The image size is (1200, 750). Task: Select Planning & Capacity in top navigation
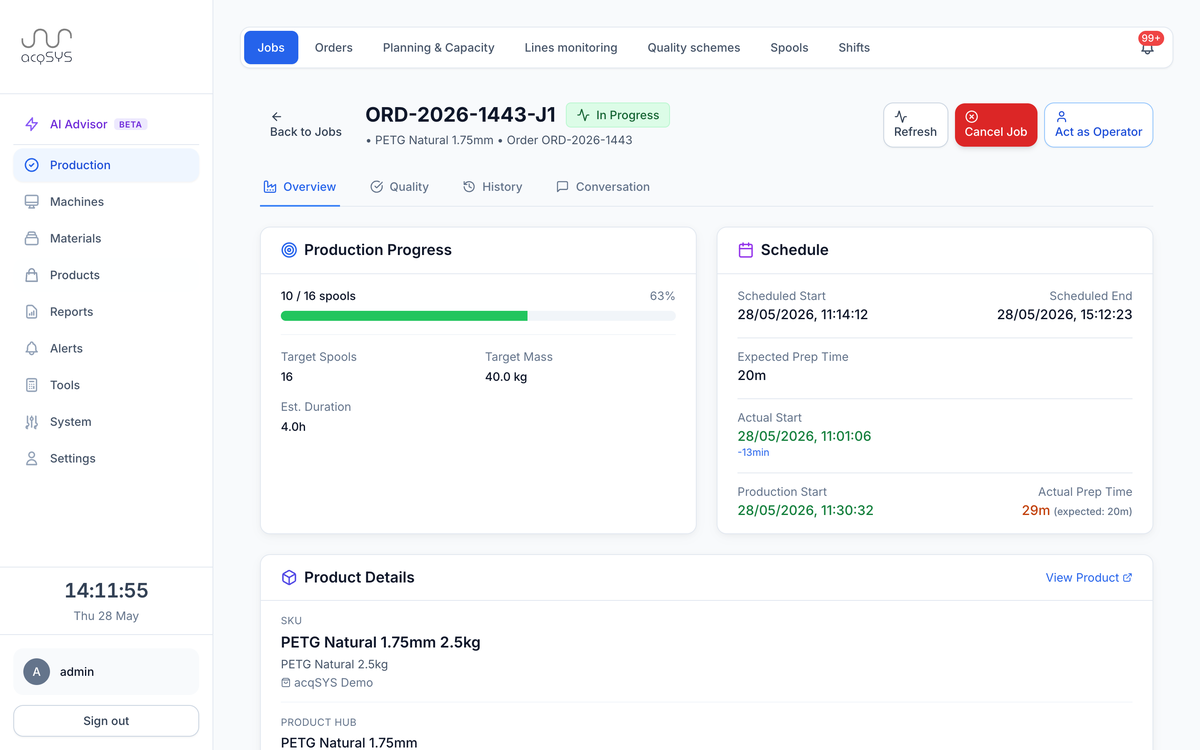click(439, 47)
